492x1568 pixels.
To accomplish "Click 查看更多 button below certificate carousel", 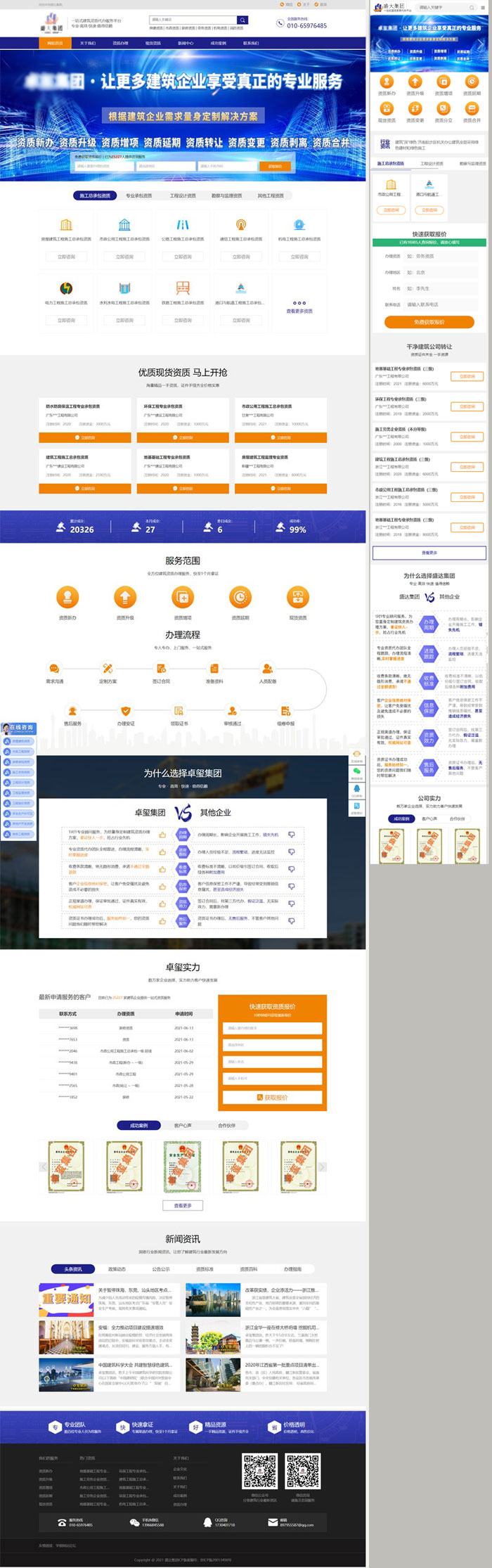I will pos(183,1205).
